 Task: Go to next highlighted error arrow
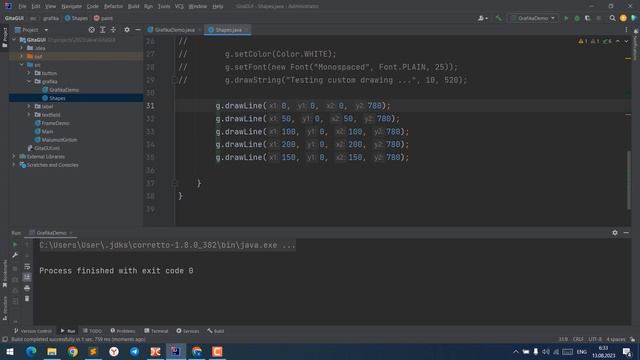626,41
